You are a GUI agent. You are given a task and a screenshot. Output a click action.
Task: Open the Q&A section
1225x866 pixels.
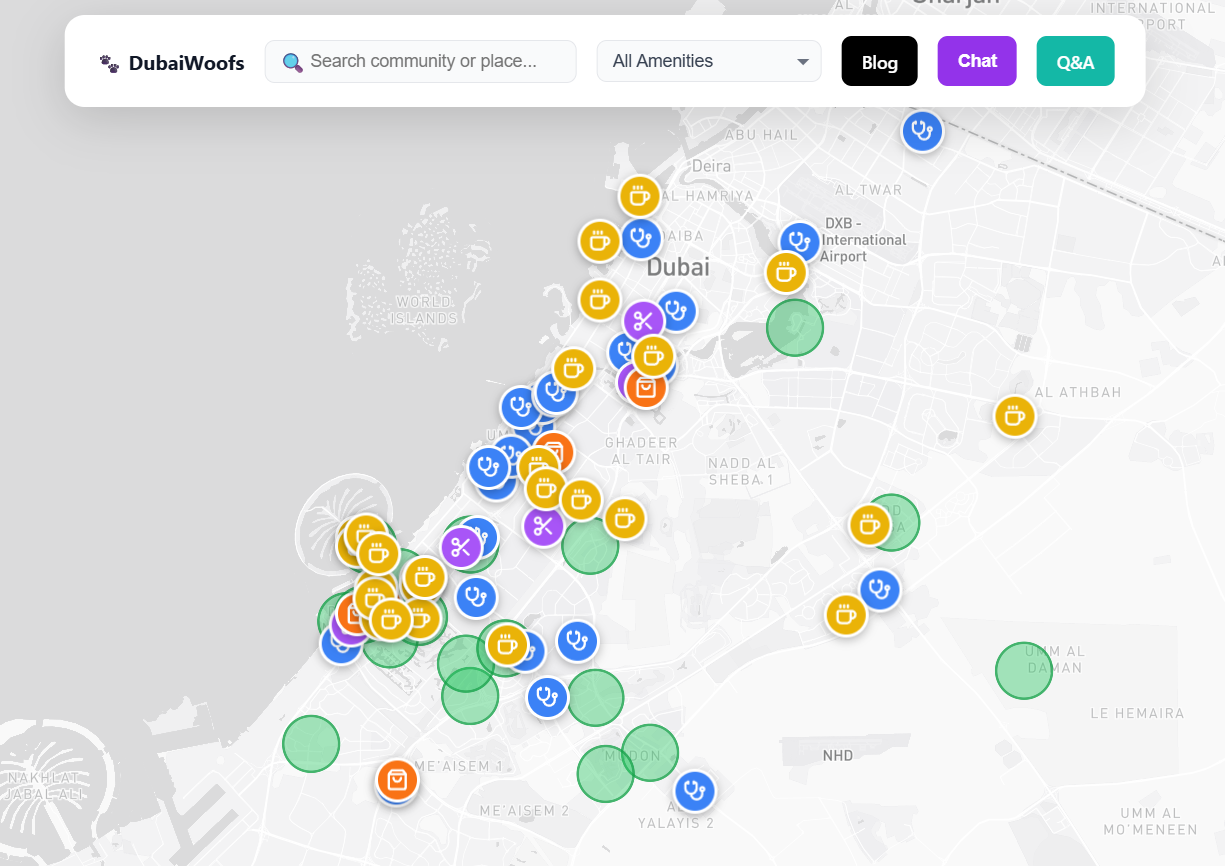click(x=1075, y=60)
